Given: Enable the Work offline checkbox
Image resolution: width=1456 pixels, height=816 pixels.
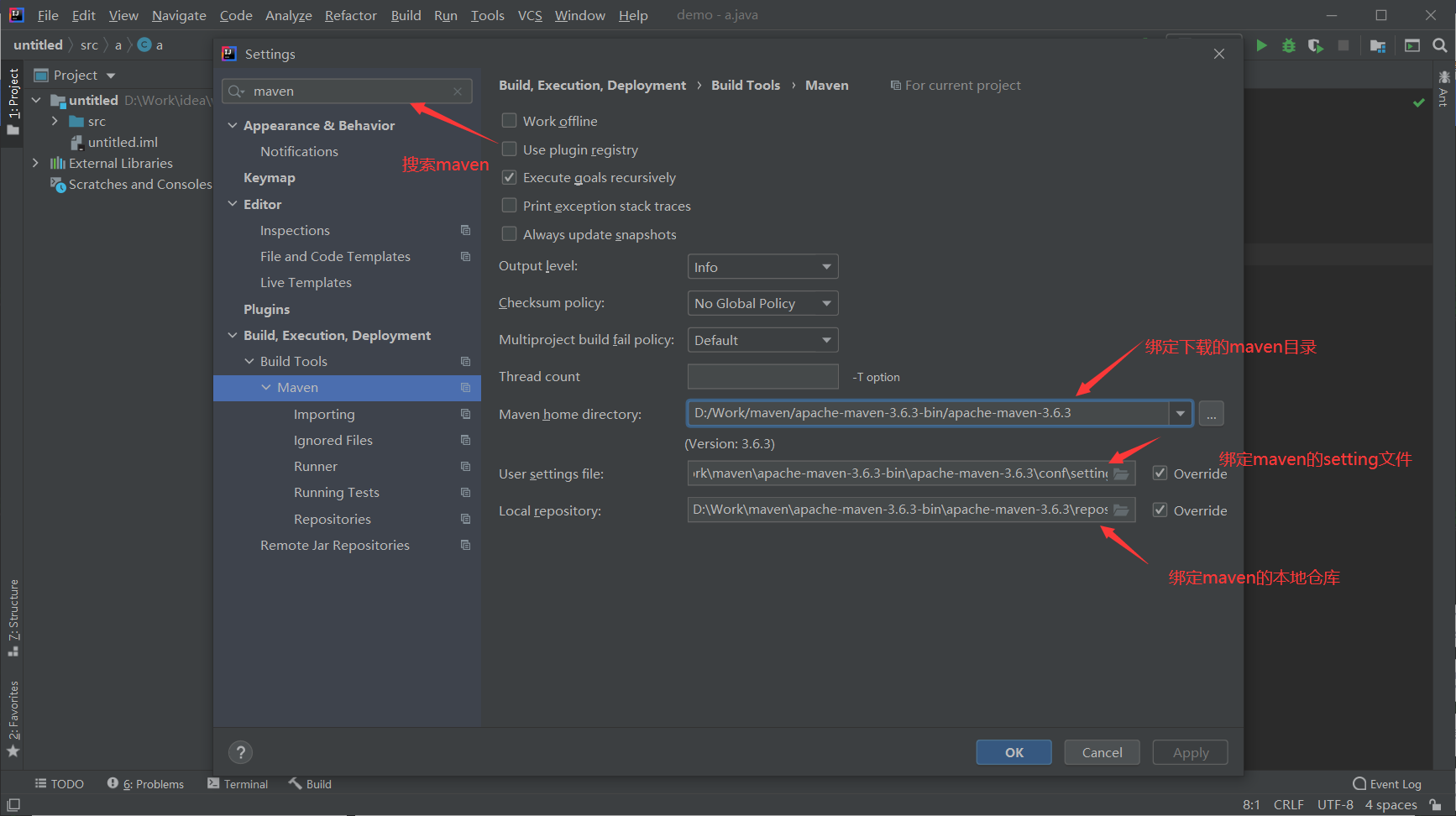Looking at the screenshot, I should pyautogui.click(x=509, y=121).
